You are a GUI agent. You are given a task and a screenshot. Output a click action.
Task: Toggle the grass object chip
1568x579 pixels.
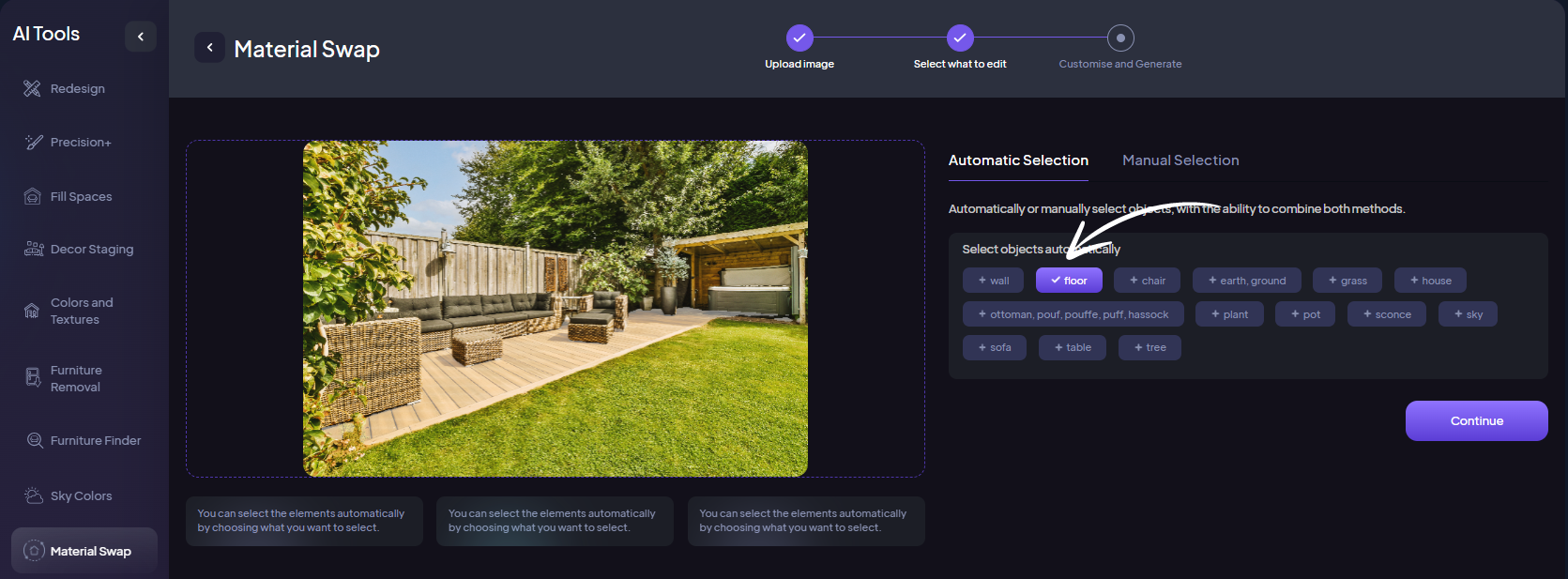tap(1347, 281)
